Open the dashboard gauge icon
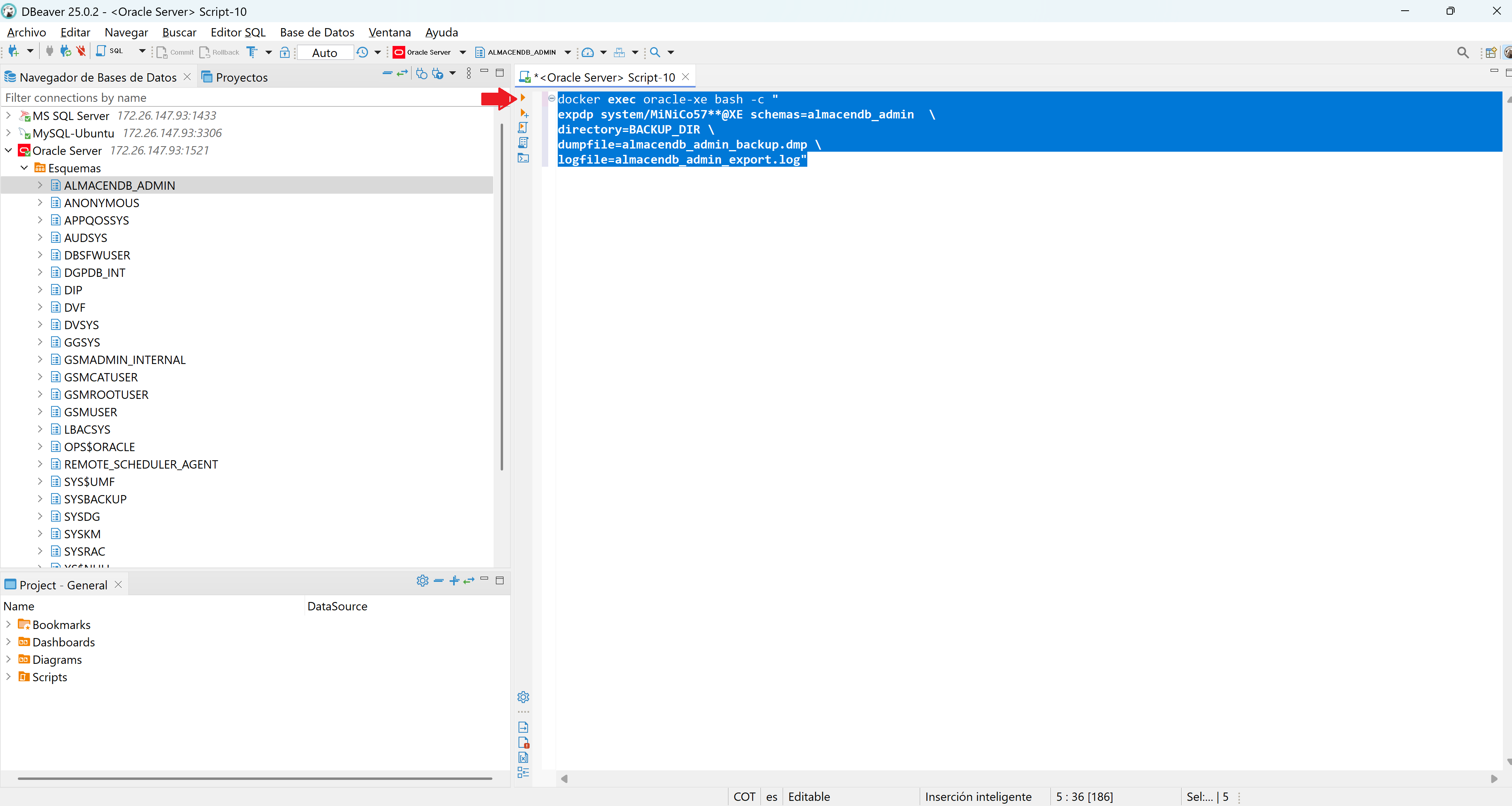This screenshot has width=1512, height=806. [x=587, y=52]
